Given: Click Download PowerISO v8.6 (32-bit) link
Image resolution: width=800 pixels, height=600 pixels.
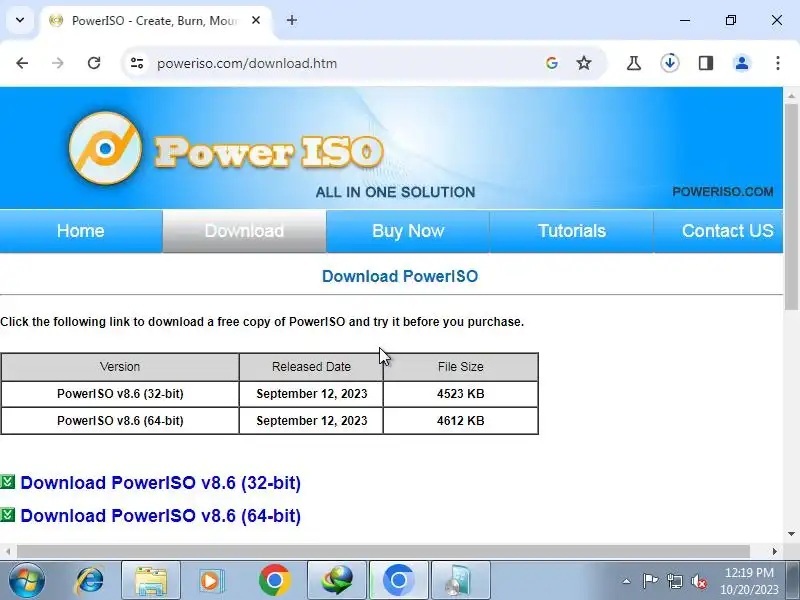Looking at the screenshot, I should coord(160,483).
